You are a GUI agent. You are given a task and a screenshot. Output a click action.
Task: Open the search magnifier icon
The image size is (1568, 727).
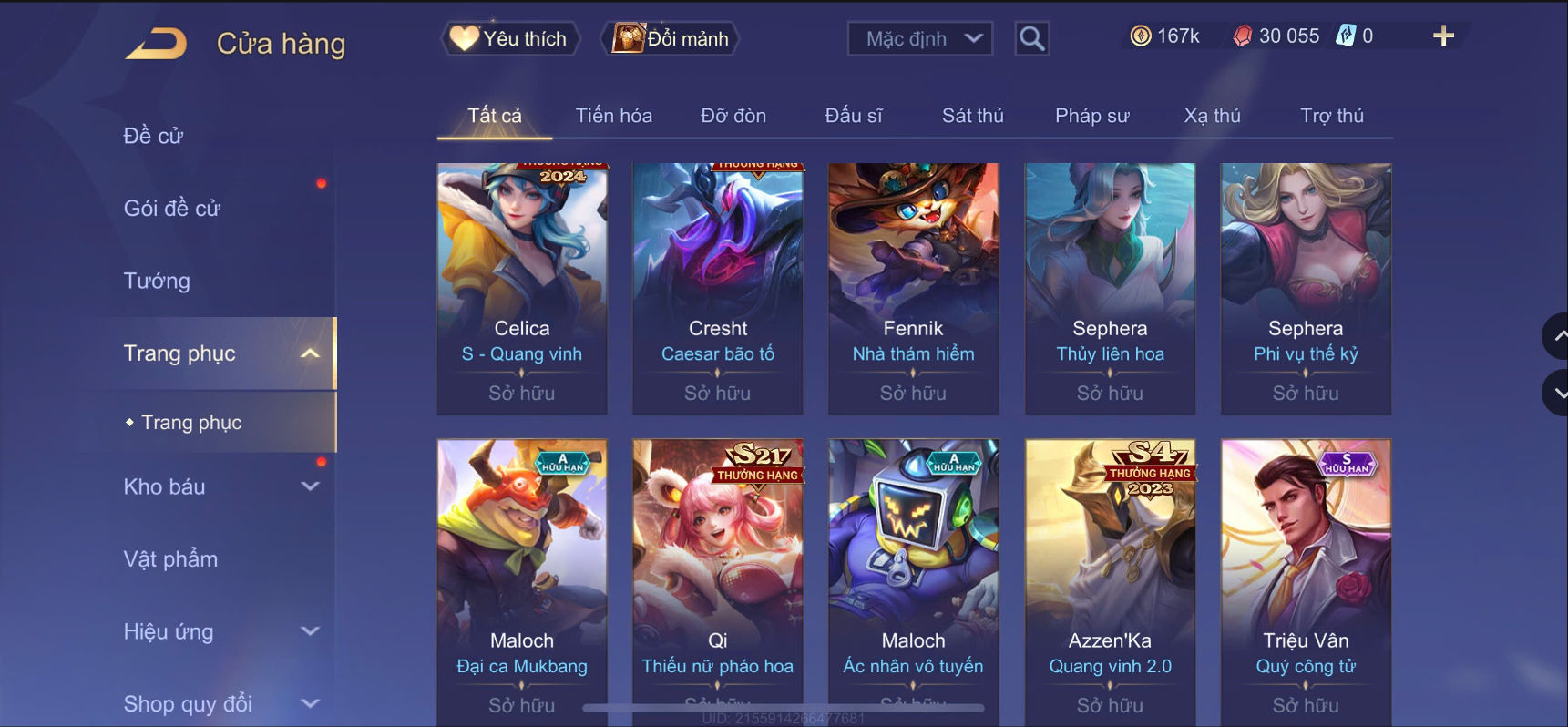[1031, 38]
